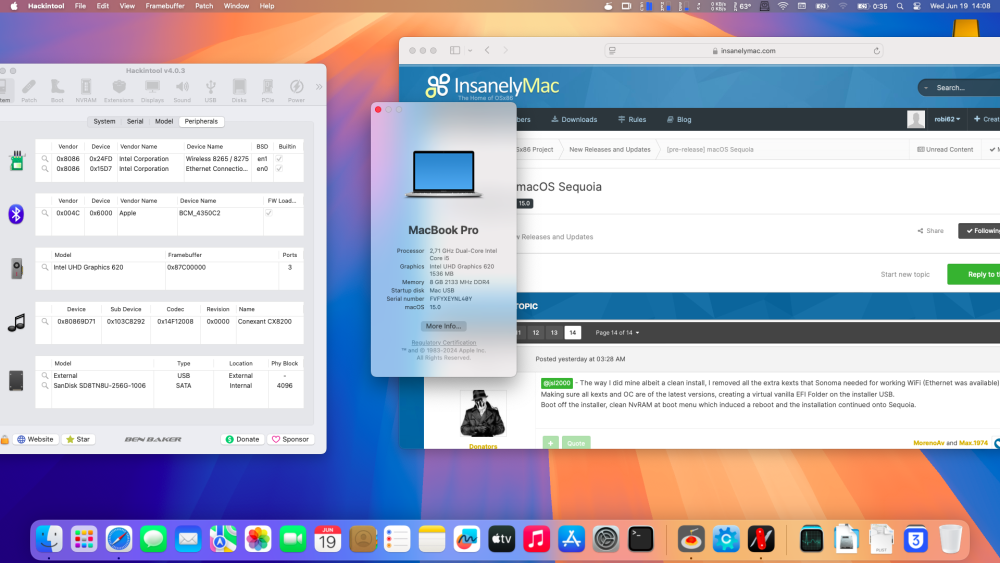The image size is (1000, 563).
Task: Open the Blog link in InsanelyMac navbar
Action: click(679, 119)
